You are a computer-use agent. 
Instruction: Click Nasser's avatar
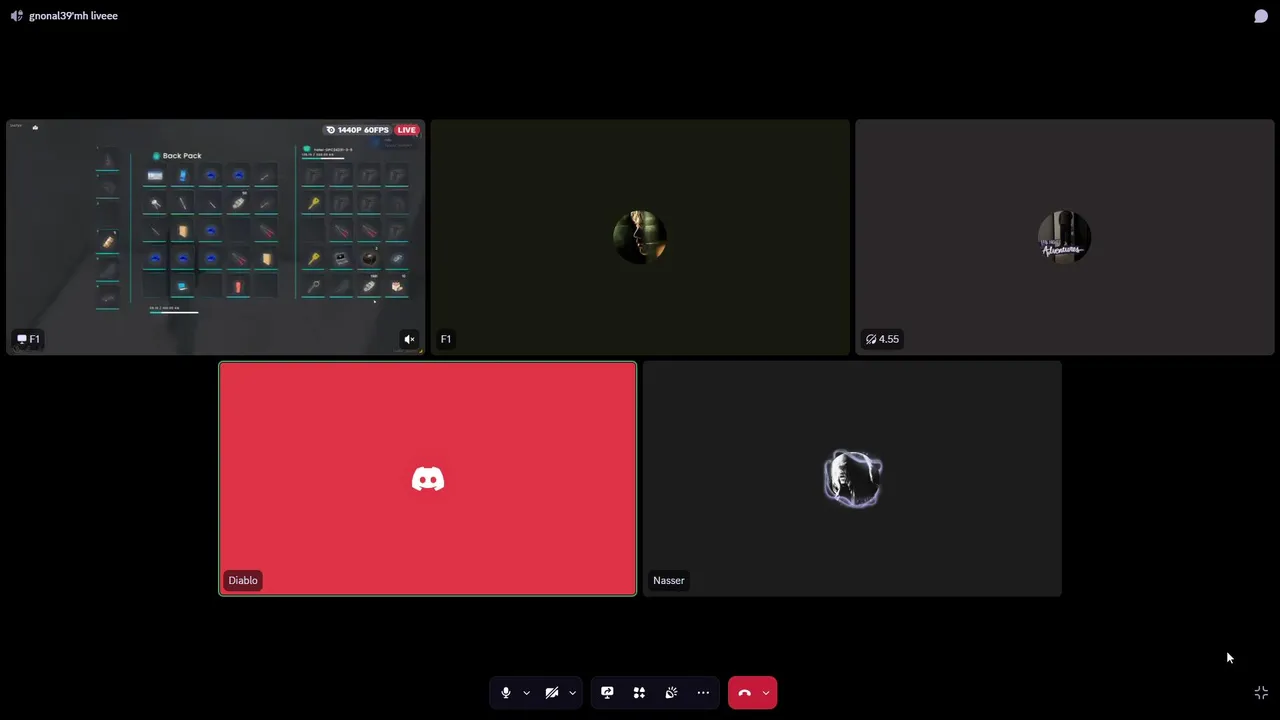[x=852, y=479]
